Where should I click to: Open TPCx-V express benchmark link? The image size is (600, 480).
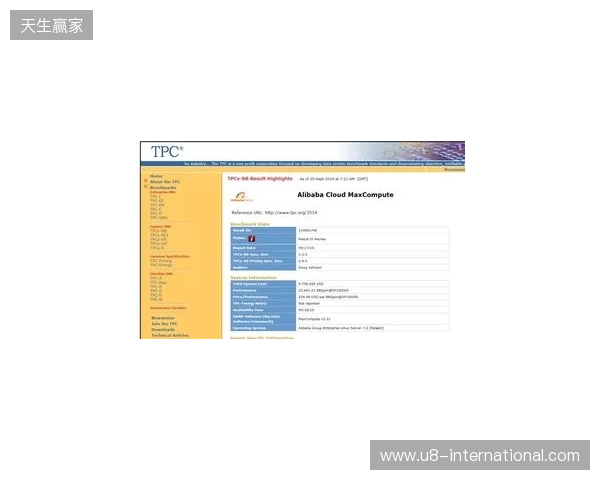(157, 248)
